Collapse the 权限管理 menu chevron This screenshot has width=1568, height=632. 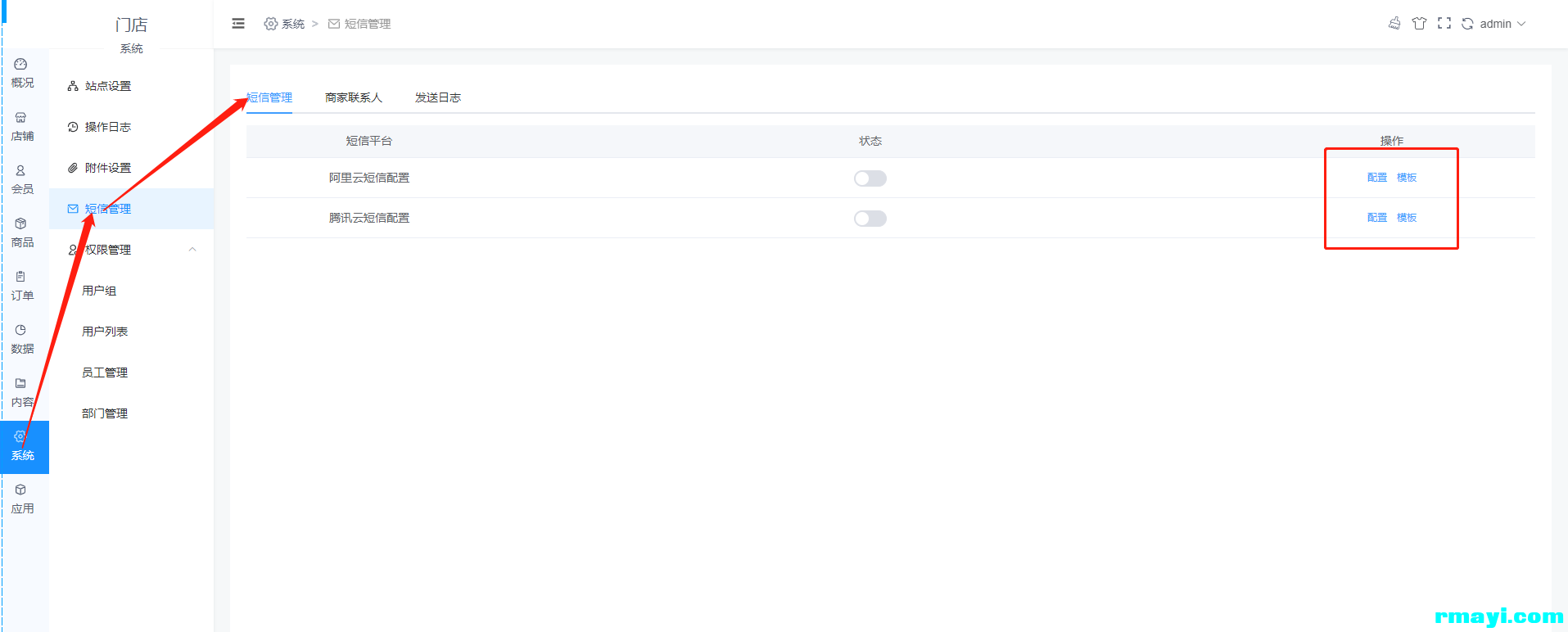tap(192, 250)
